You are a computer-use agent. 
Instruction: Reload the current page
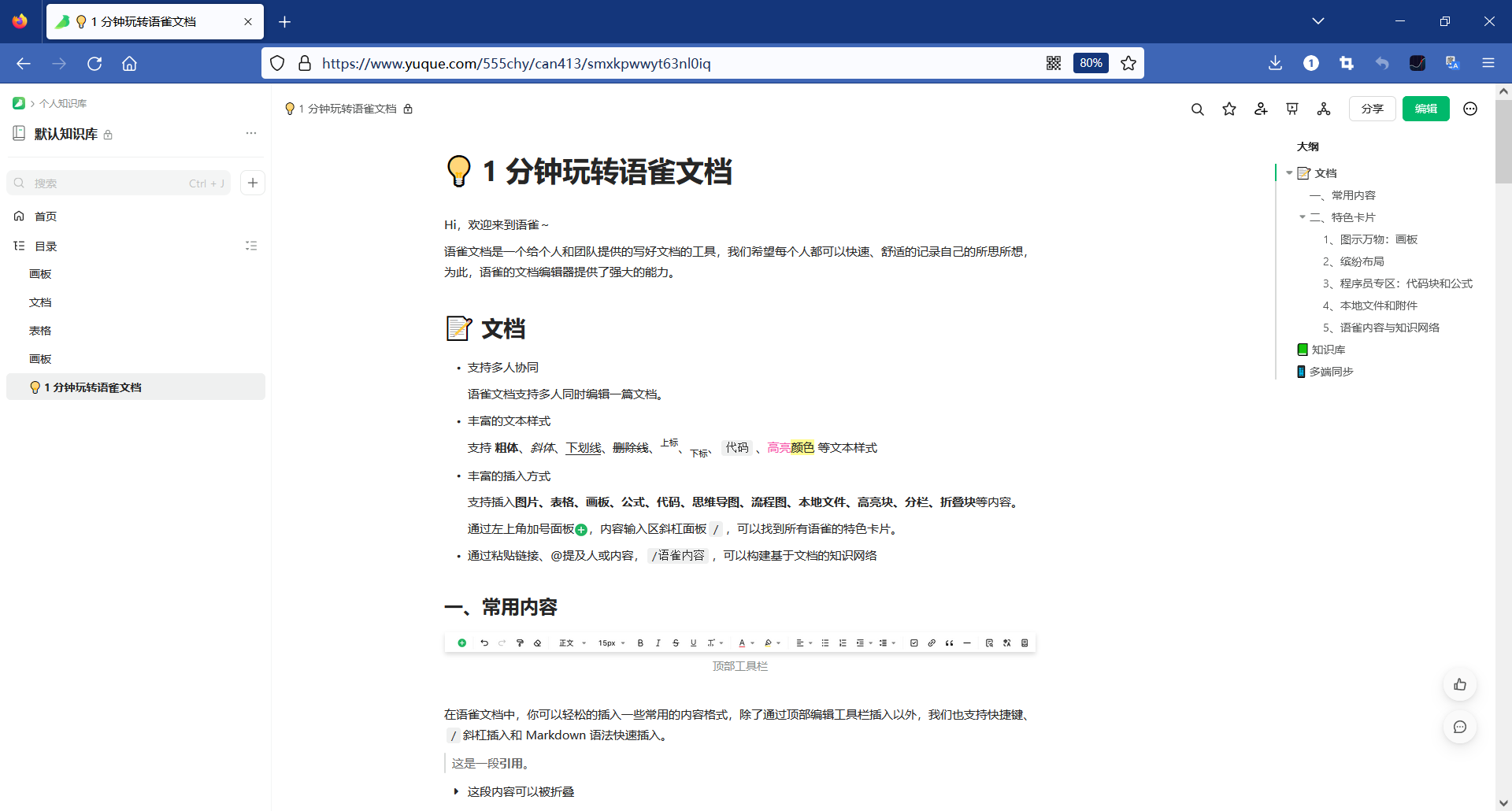tap(94, 63)
